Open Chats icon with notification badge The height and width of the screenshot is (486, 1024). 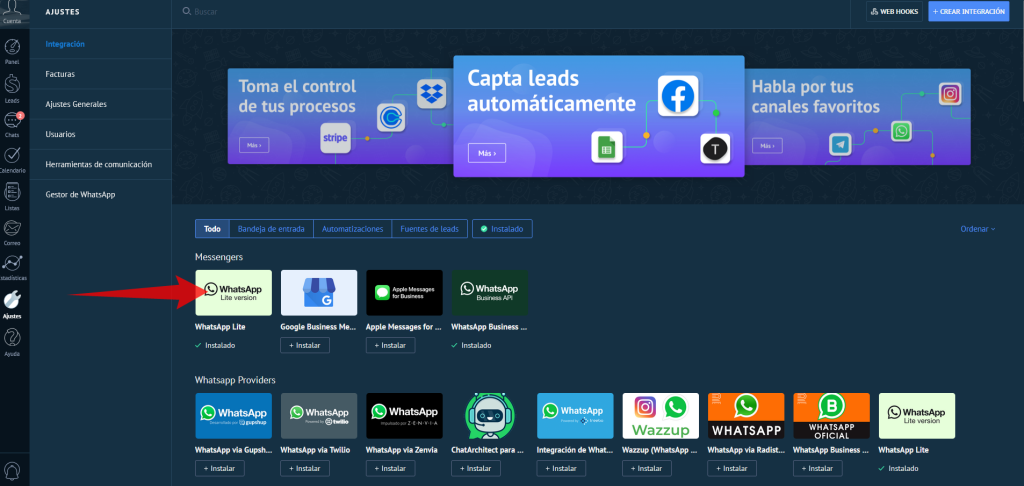[x=12, y=123]
